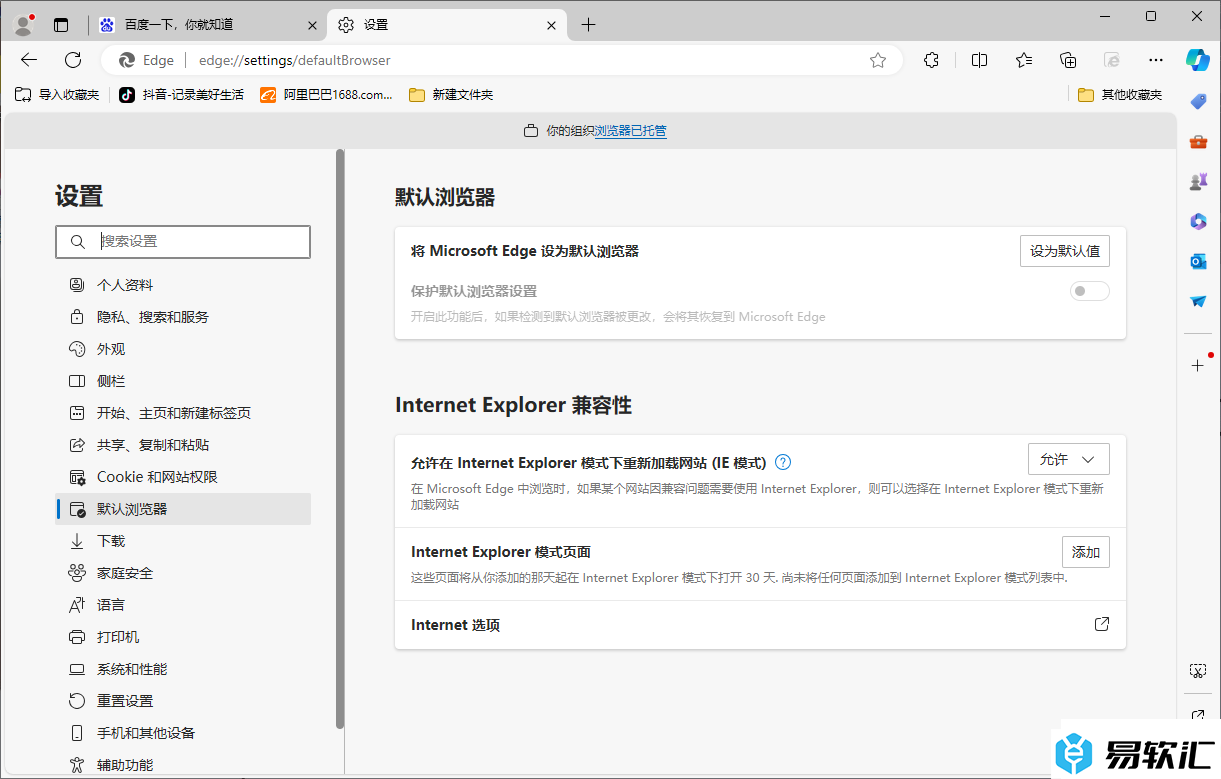This screenshot has height=779, width=1221.
Task: Open 侧栏 settings section
Action: [183, 381]
